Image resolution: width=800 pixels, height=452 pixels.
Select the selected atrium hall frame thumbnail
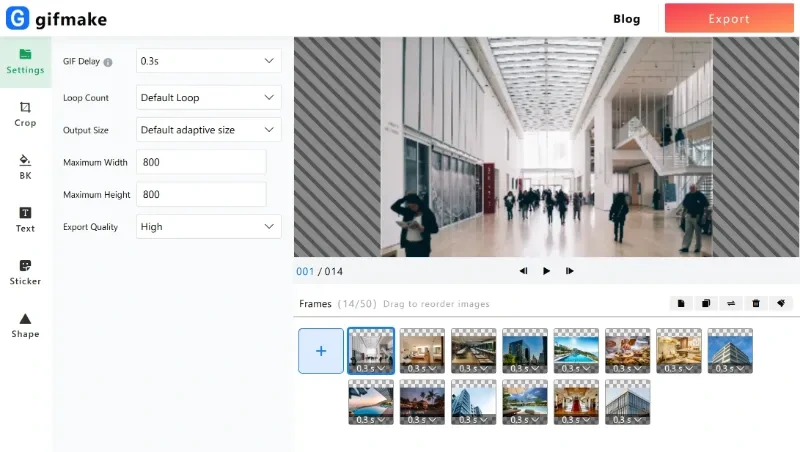point(371,351)
